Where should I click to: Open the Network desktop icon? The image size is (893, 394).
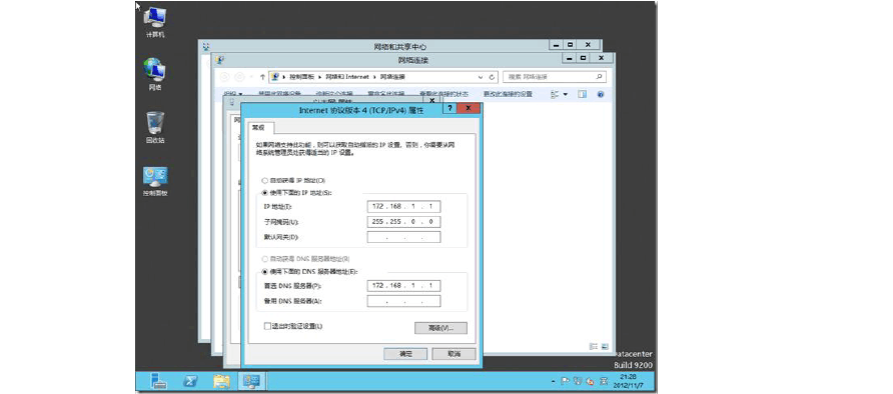(155, 75)
